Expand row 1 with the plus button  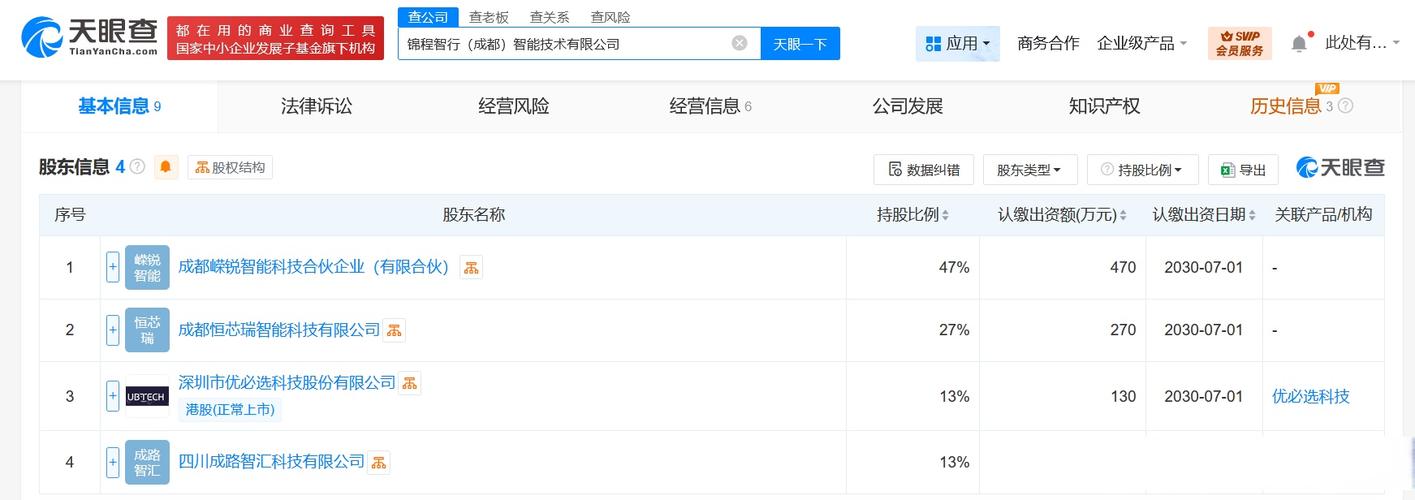[113, 267]
